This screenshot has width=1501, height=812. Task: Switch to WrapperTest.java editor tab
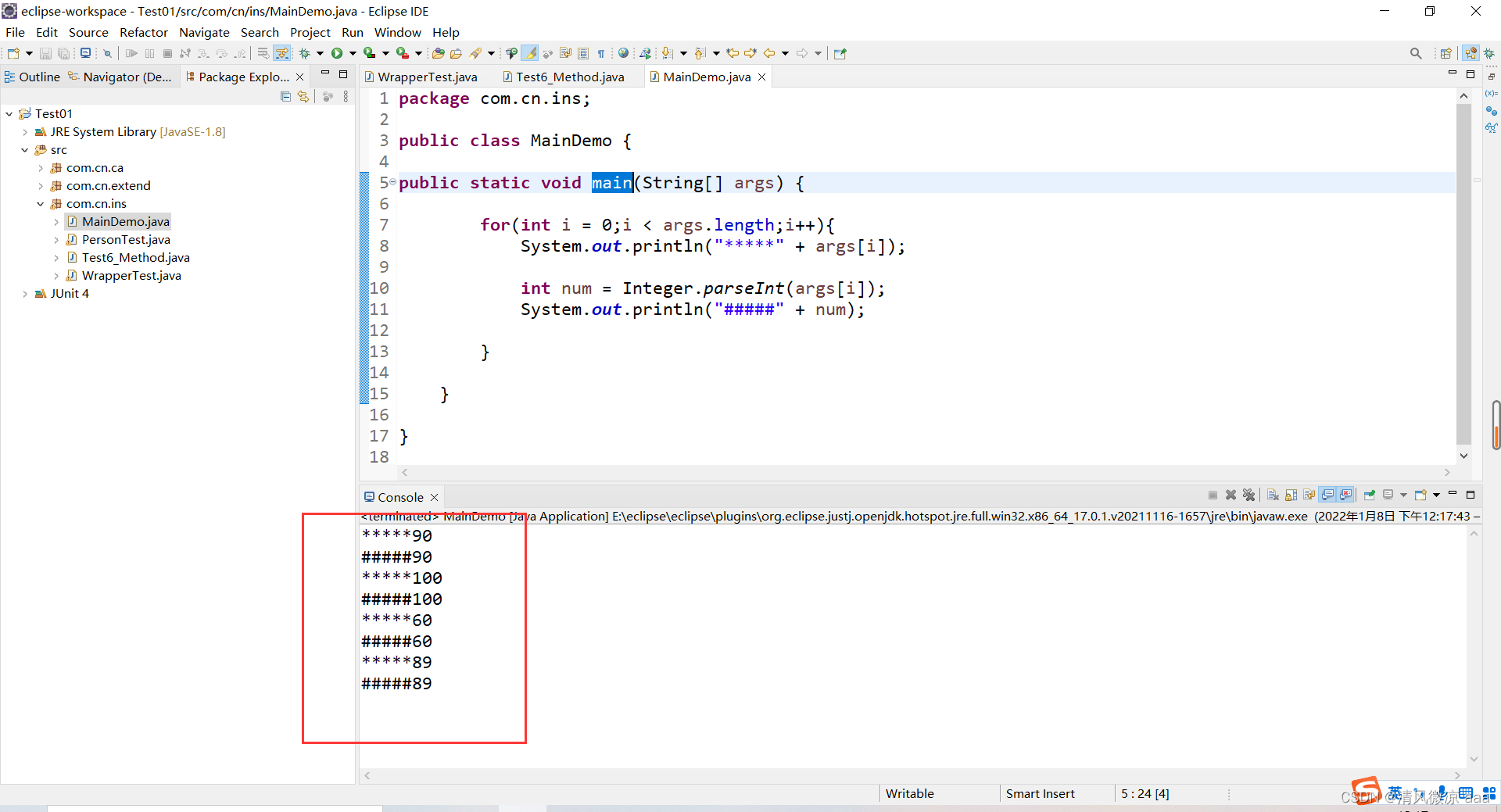coord(421,77)
